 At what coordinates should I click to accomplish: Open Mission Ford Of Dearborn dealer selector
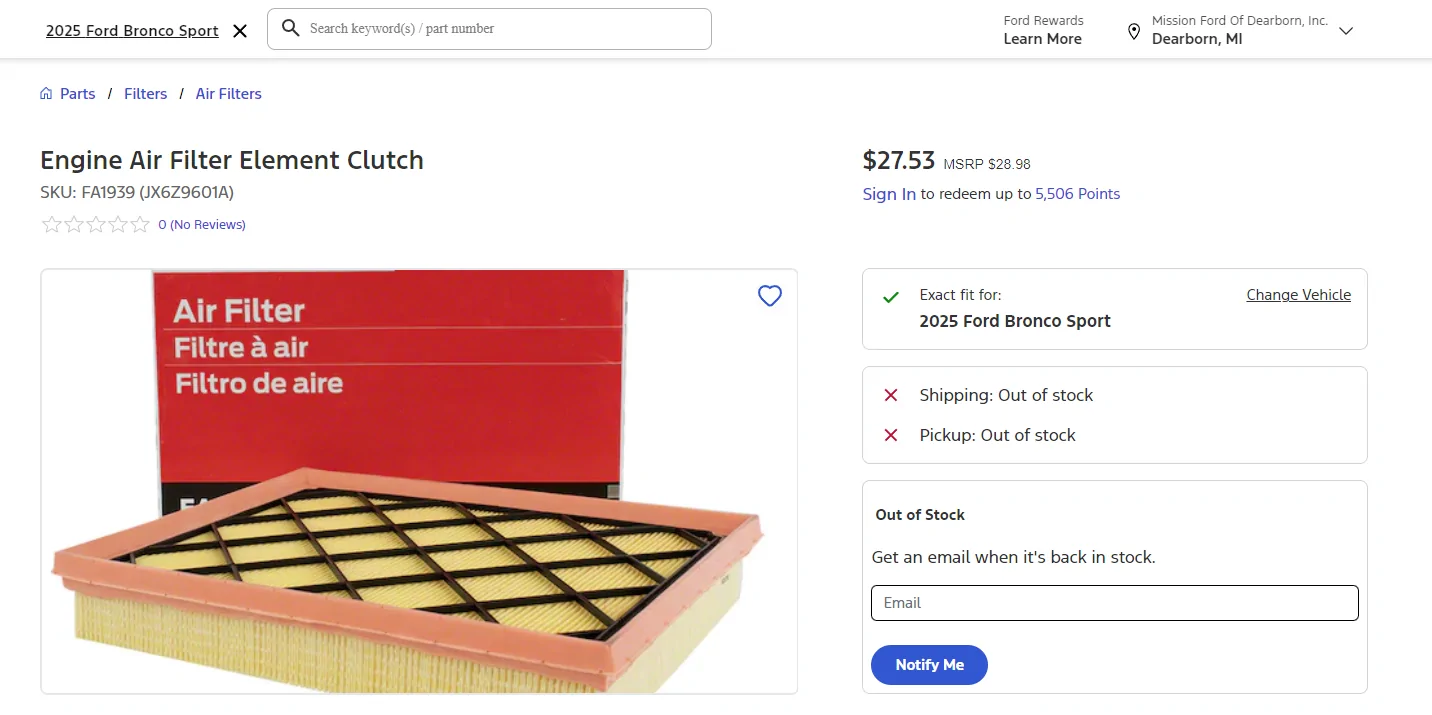pos(1239,30)
